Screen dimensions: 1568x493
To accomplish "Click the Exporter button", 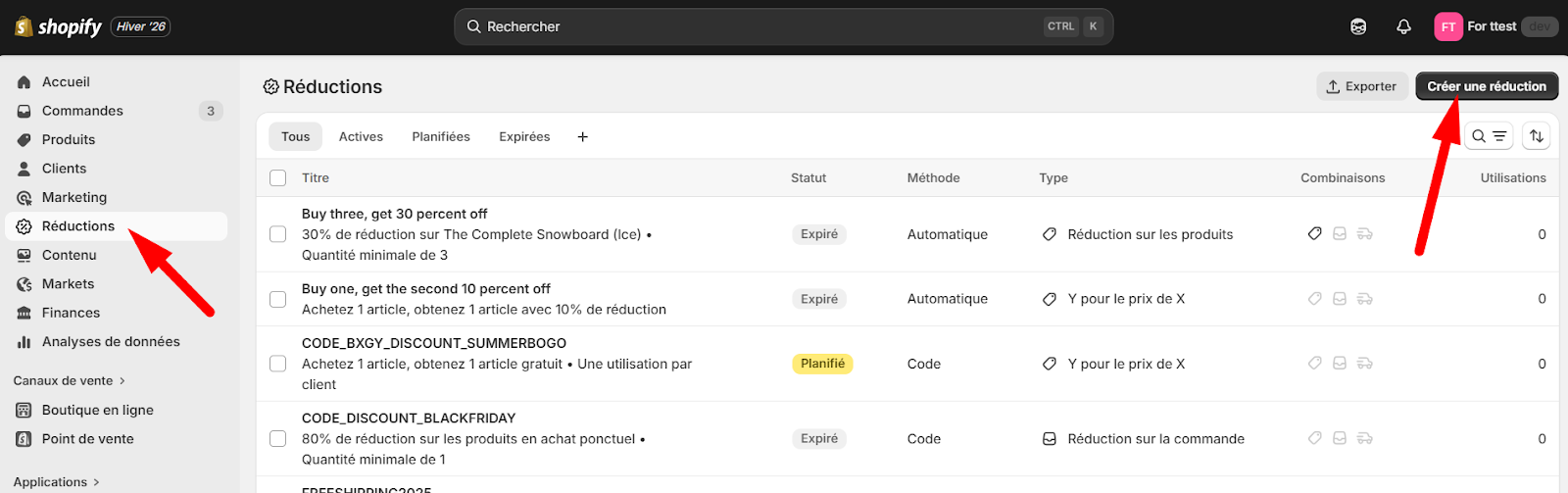I will [x=1362, y=86].
